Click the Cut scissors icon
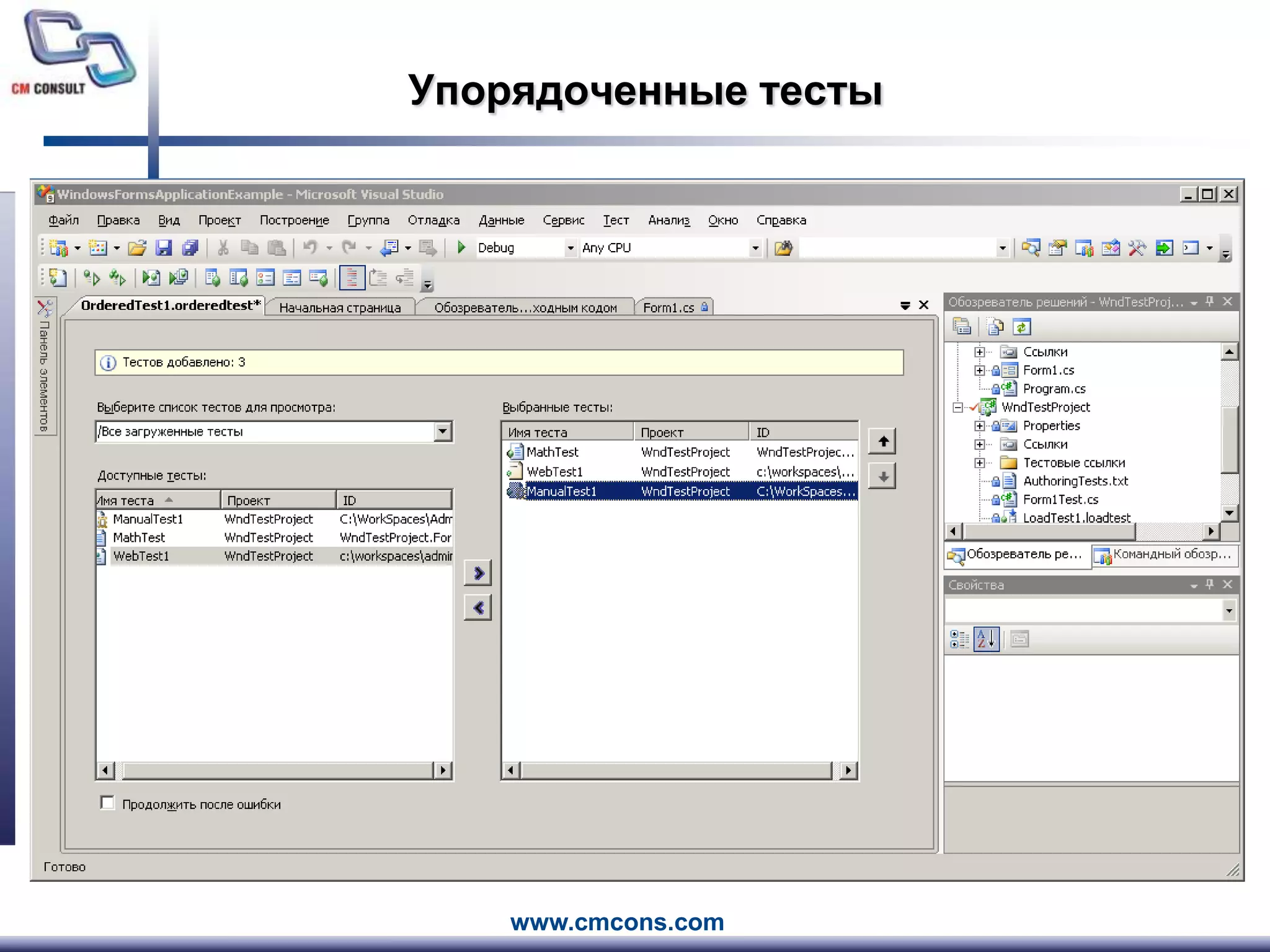 coord(223,248)
